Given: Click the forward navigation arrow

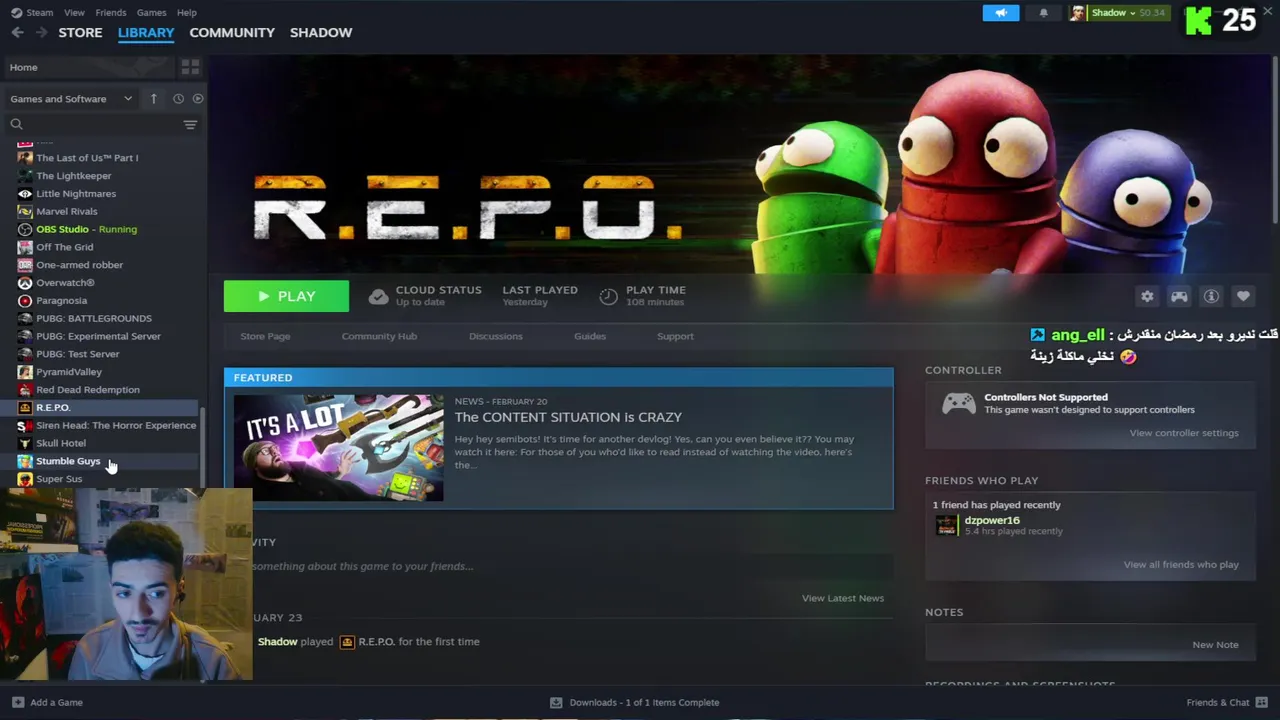Looking at the screenshot, I should point(41,32).
